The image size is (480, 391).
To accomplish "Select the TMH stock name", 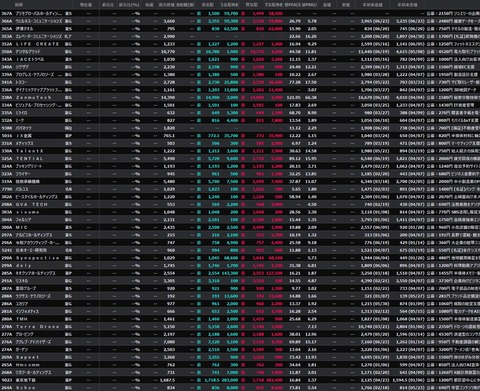I will pyautogui.click(x=22, y=319).
